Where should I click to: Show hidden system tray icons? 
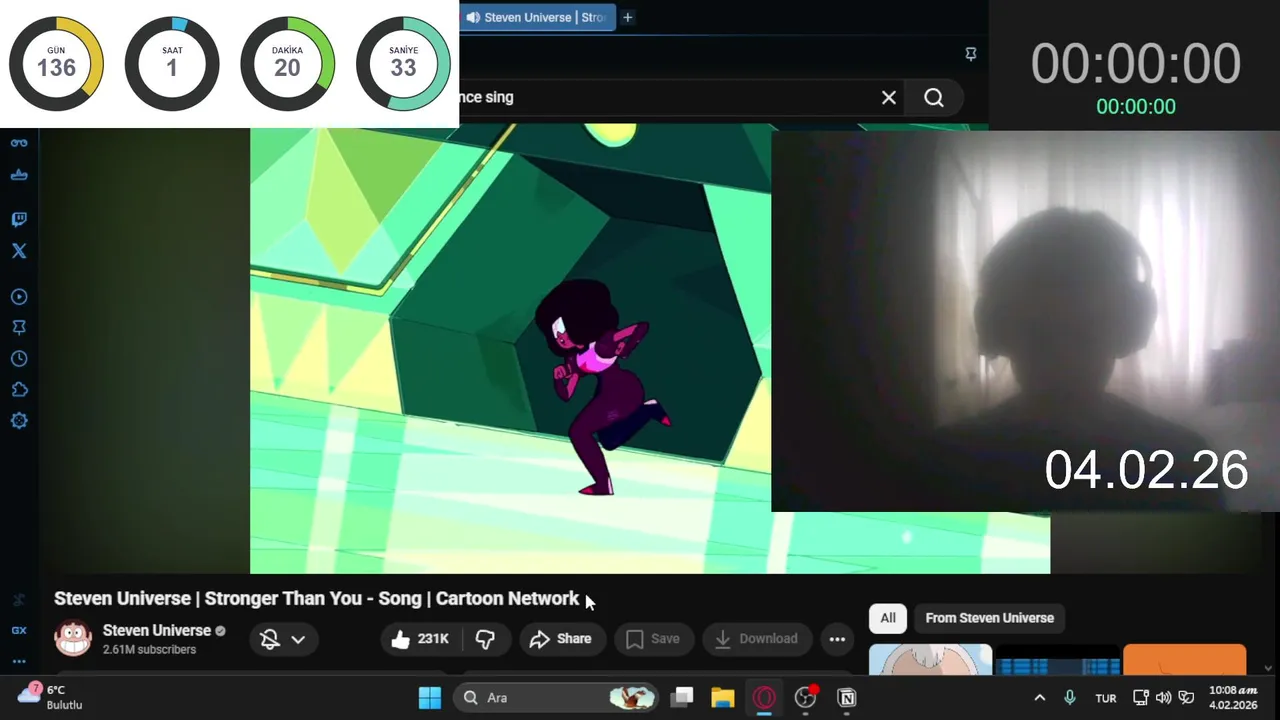[1039, 698]
